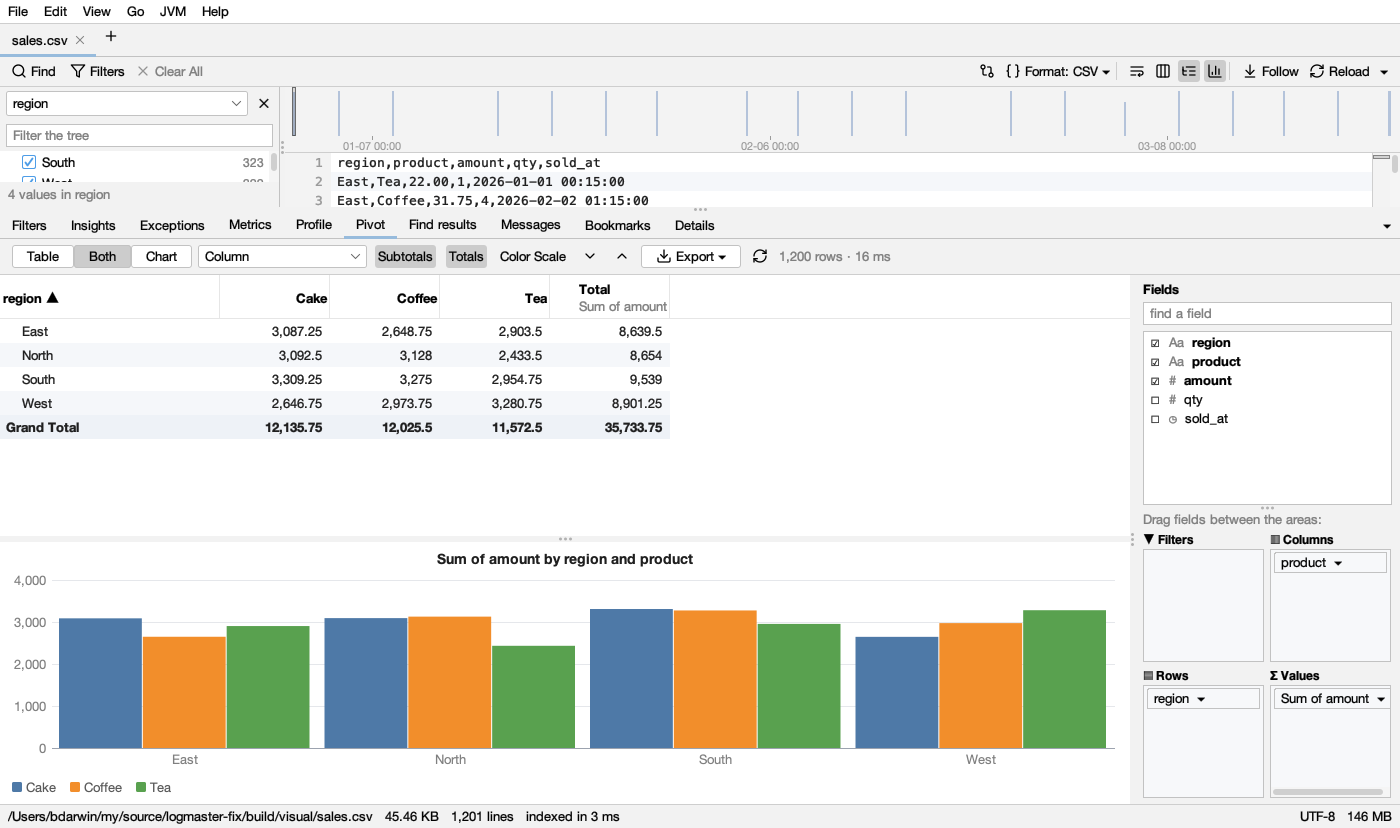Uncheck the amount field checkbox

pos(1155,381)
